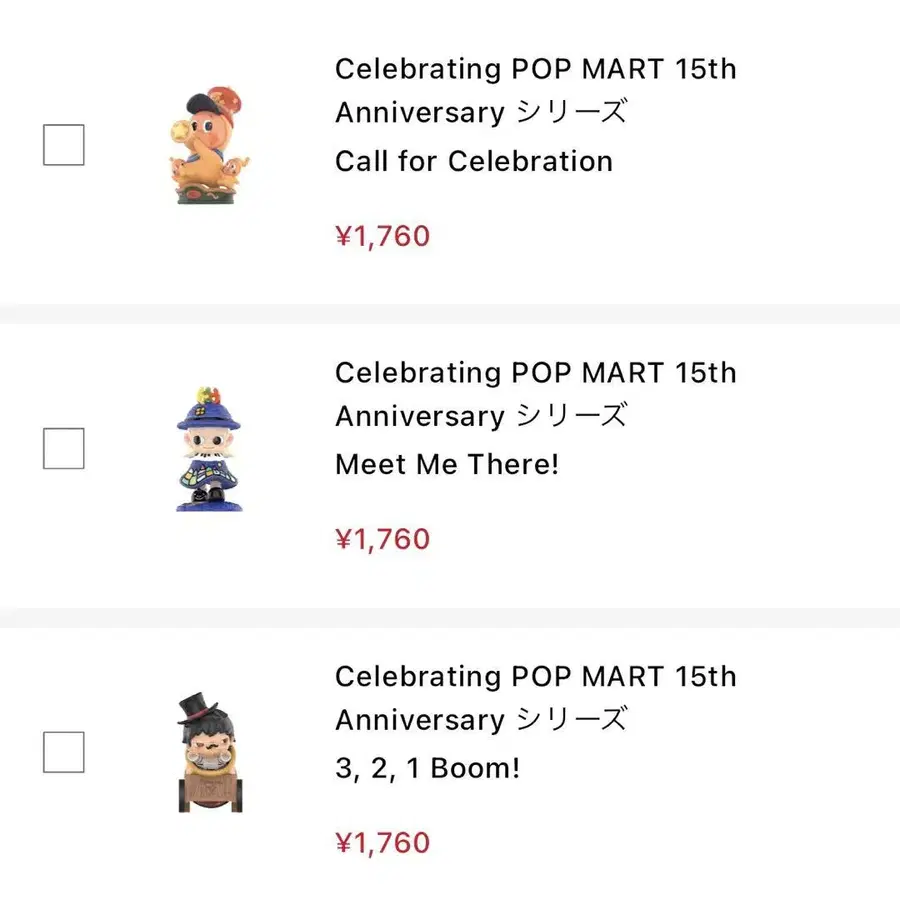View the top hat mustache figure picture
The image size is (900, 900).
(x=208, y=751)
